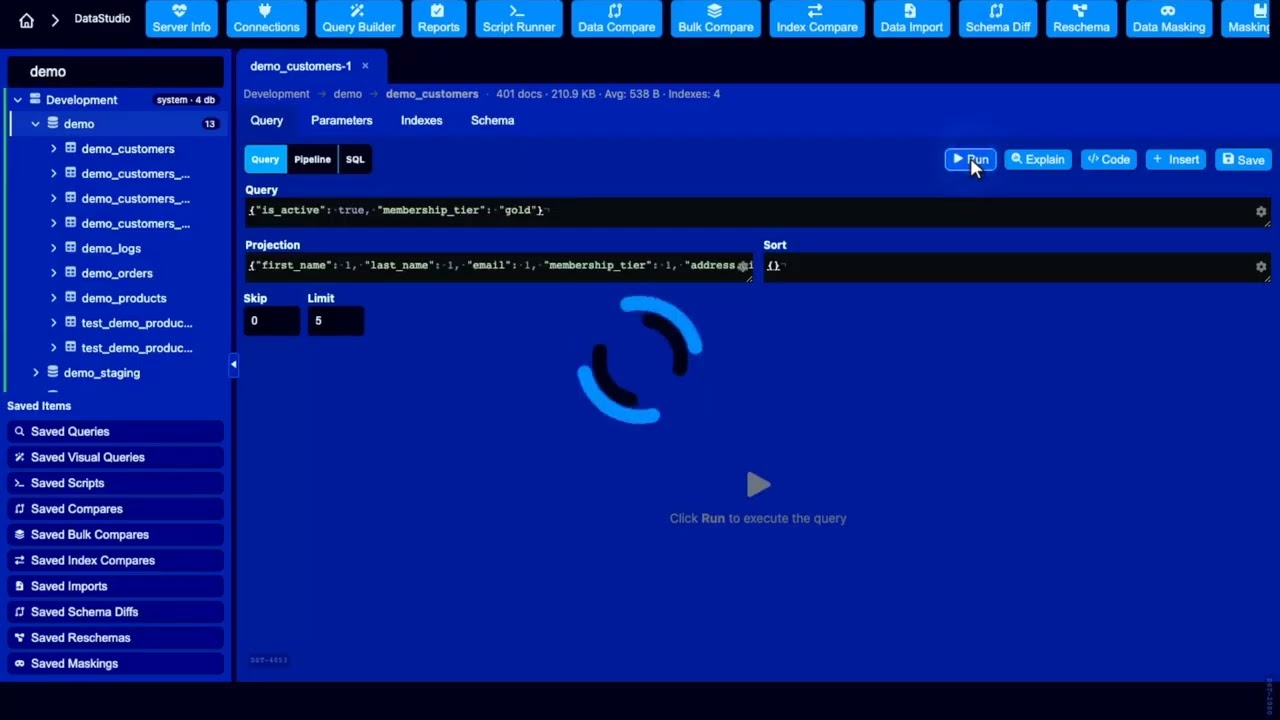Open Query field settings gear

click(1261, 212)
